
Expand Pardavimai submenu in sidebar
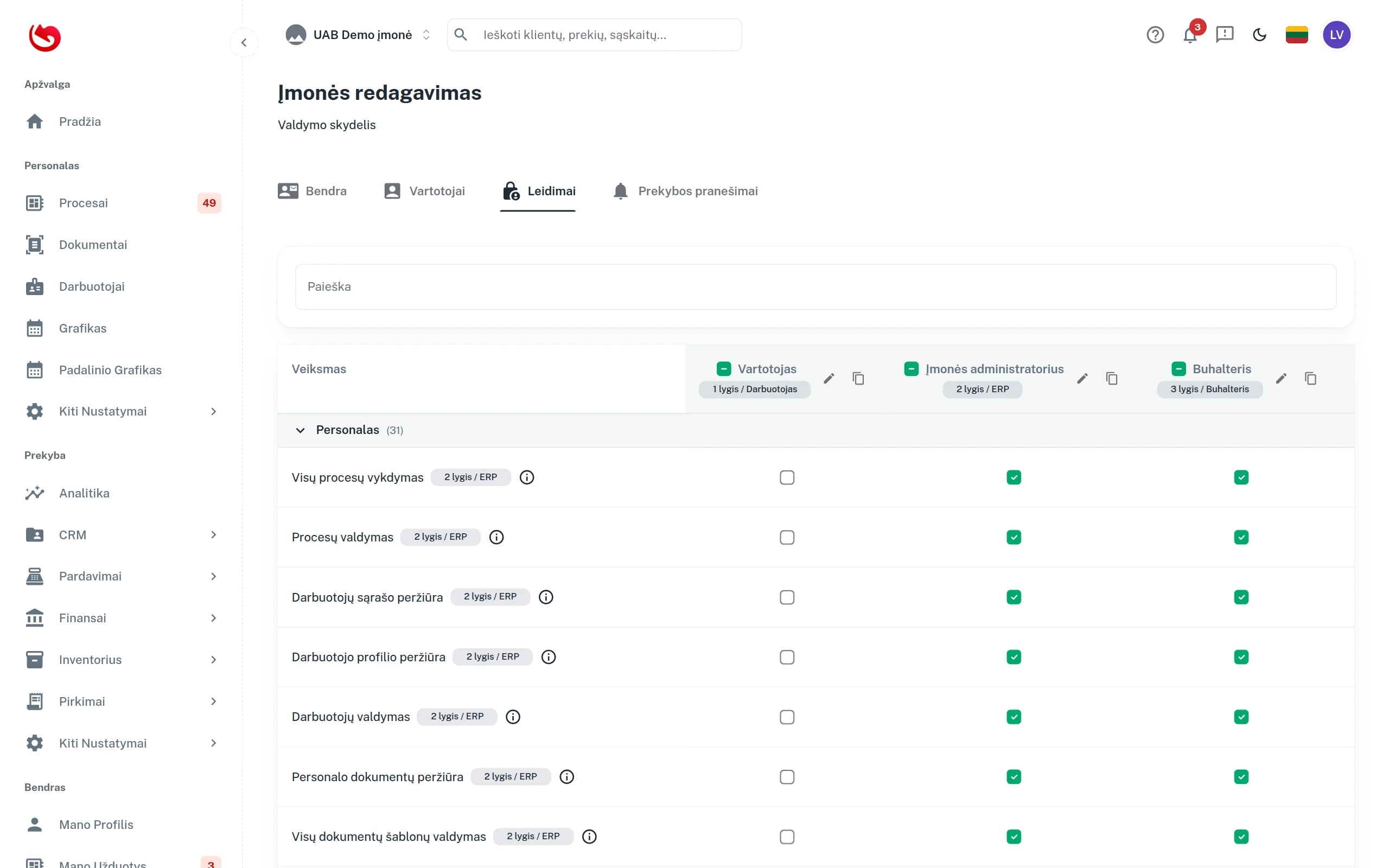coord(122,576)
